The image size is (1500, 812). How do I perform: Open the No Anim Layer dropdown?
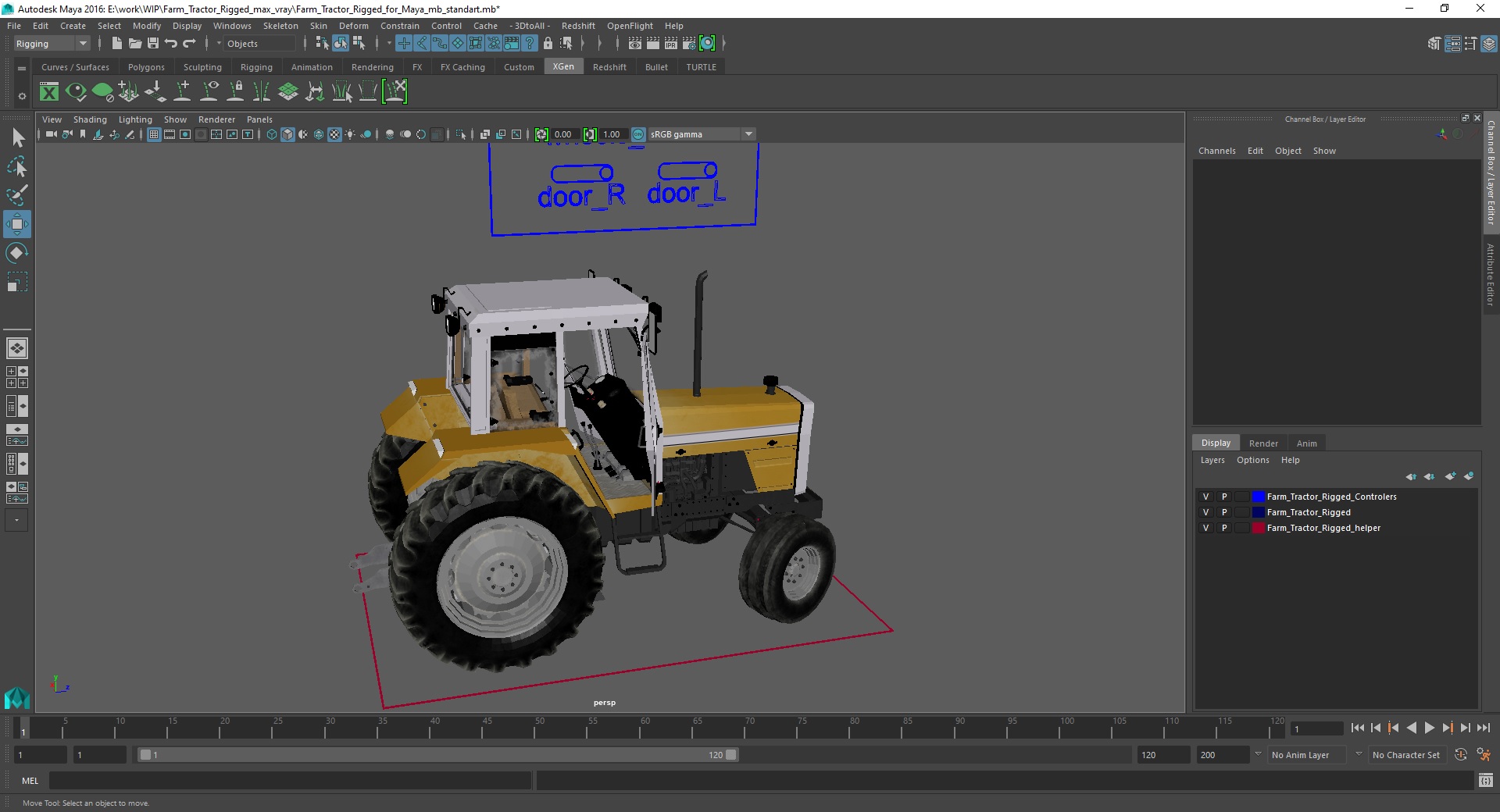pyautogui.click(x=1307, y=755)
